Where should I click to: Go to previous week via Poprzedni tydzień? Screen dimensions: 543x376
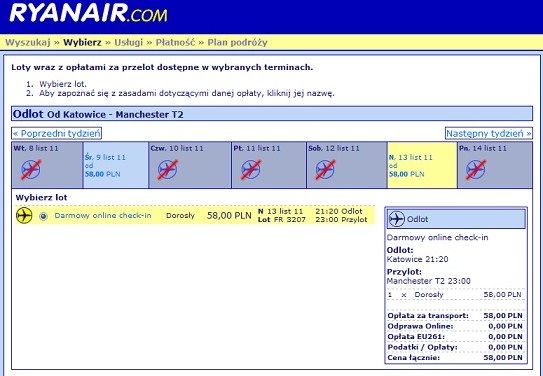56,133
